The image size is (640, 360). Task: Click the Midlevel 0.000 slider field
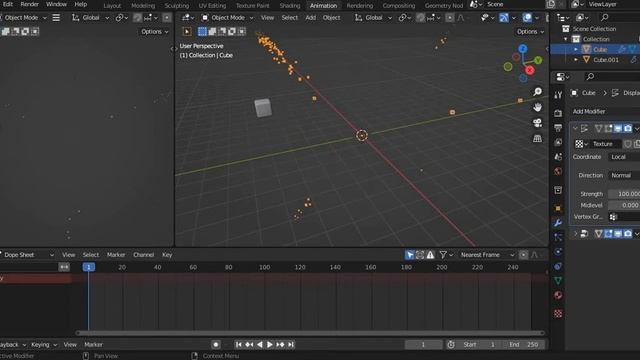point(624,205)
